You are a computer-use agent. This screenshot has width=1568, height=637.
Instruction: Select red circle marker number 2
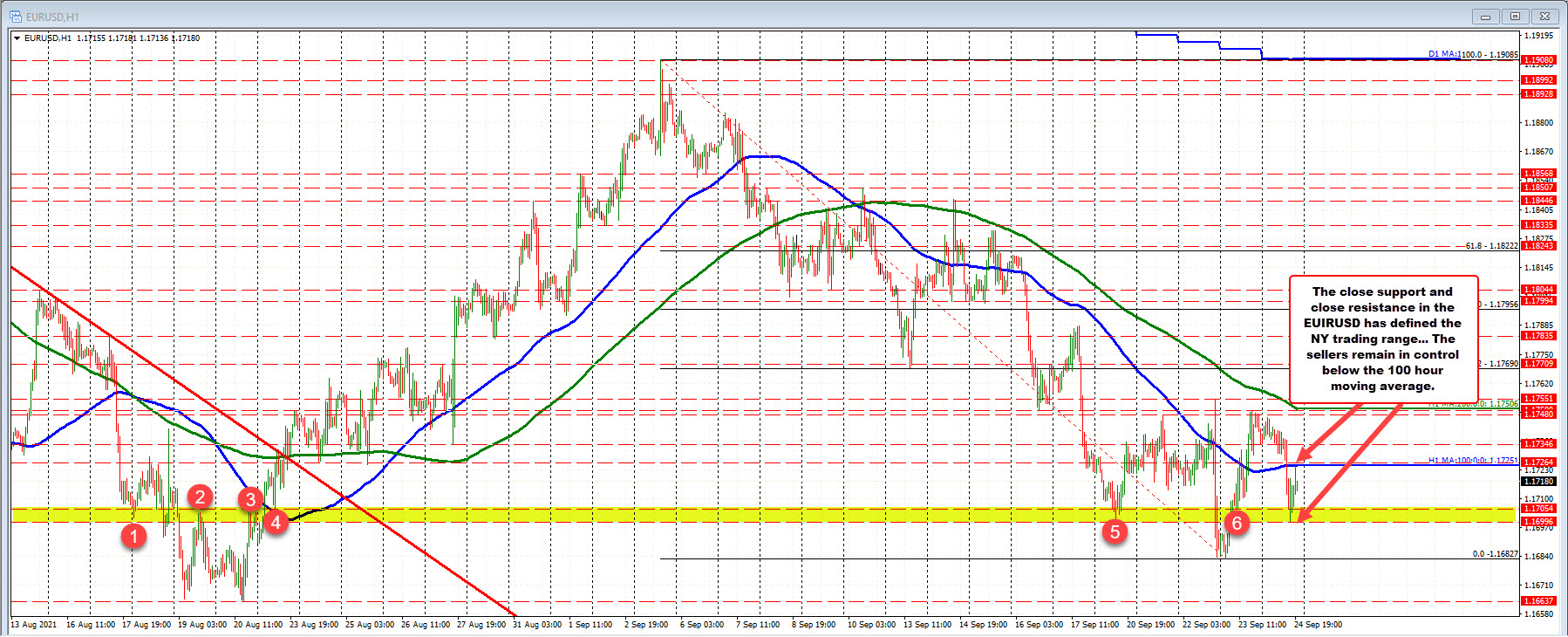tap(201, 497)
